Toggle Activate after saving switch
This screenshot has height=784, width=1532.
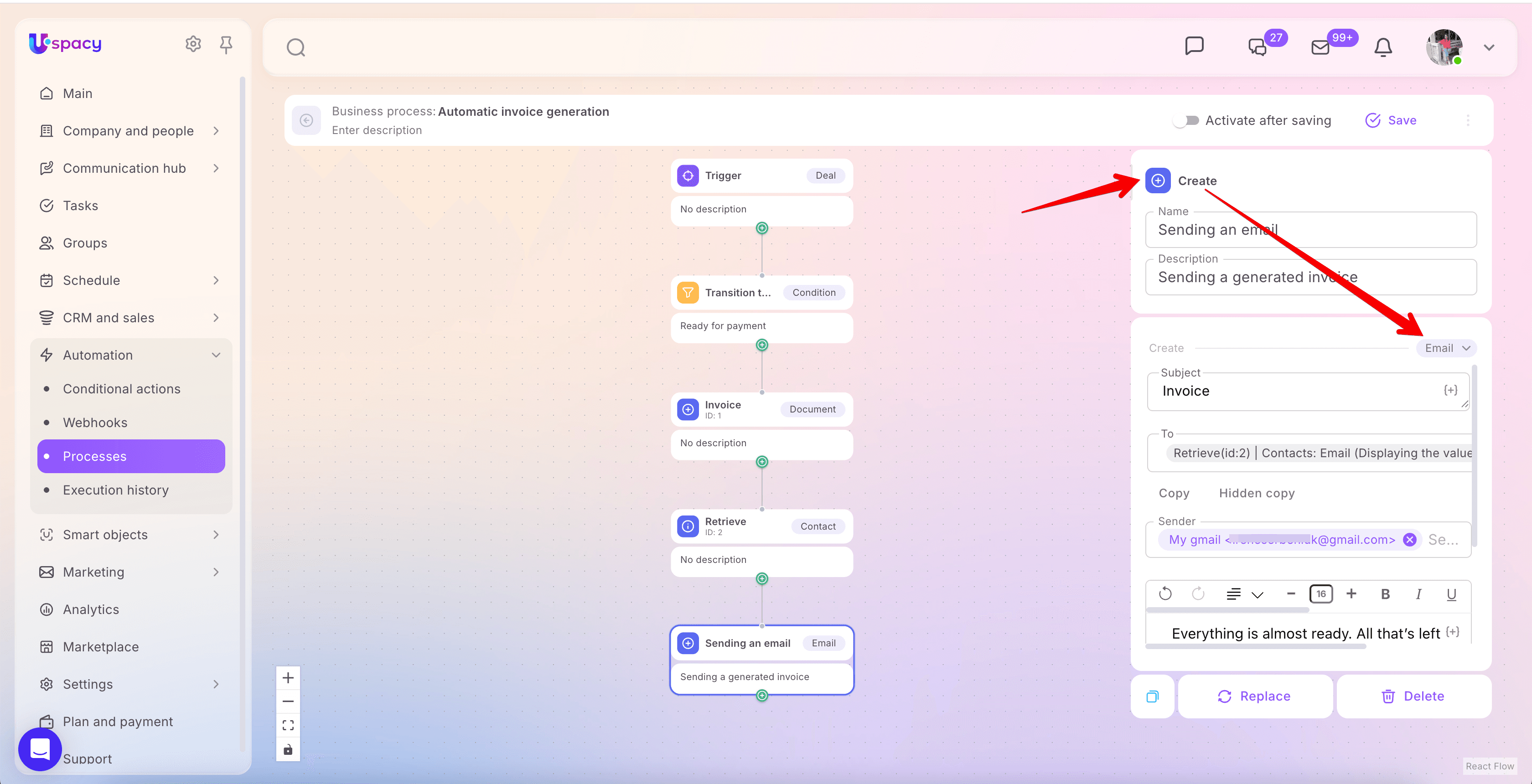coord(1185,120)
